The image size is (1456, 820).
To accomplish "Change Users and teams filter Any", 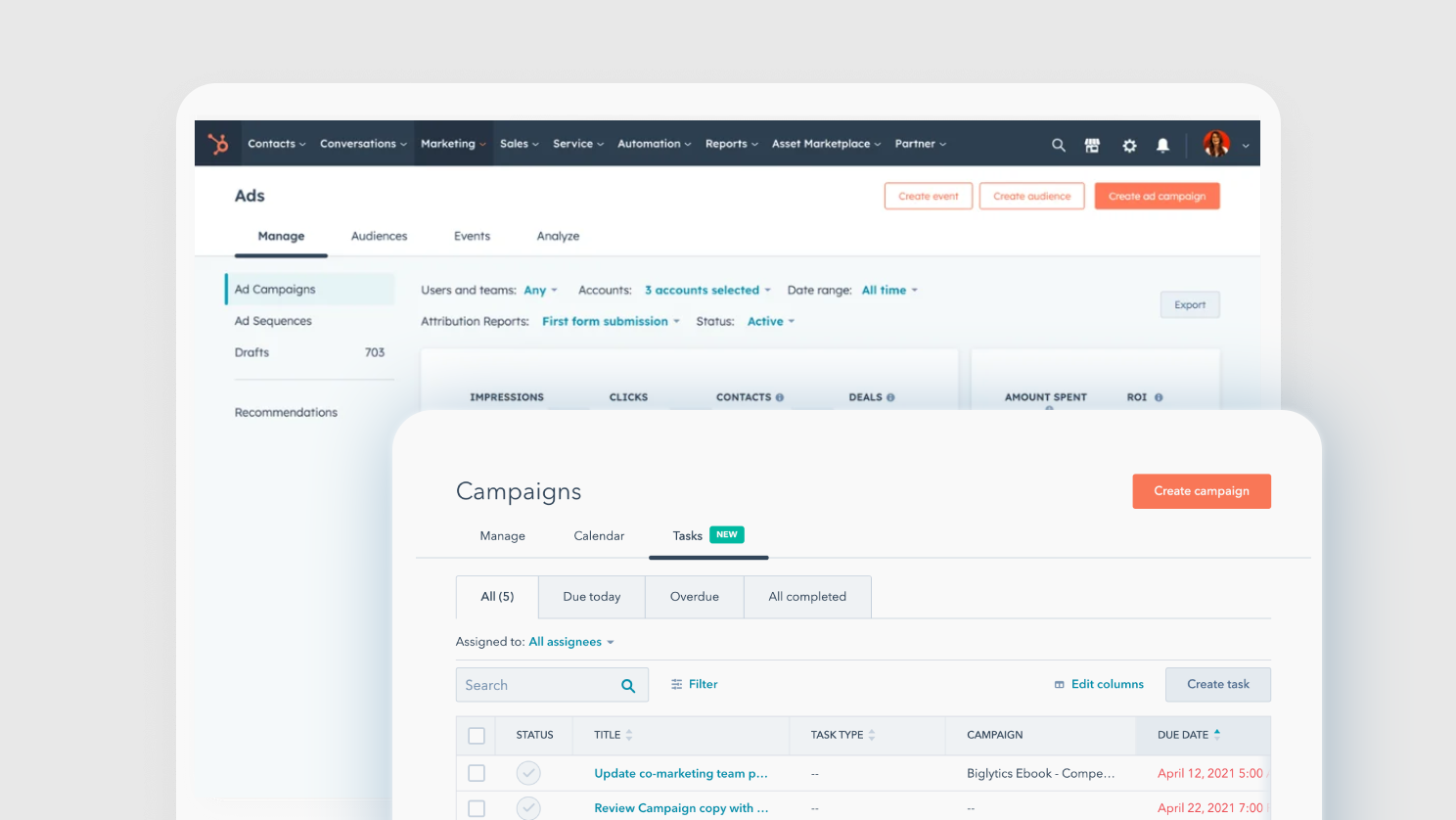I will coord(540,291).
